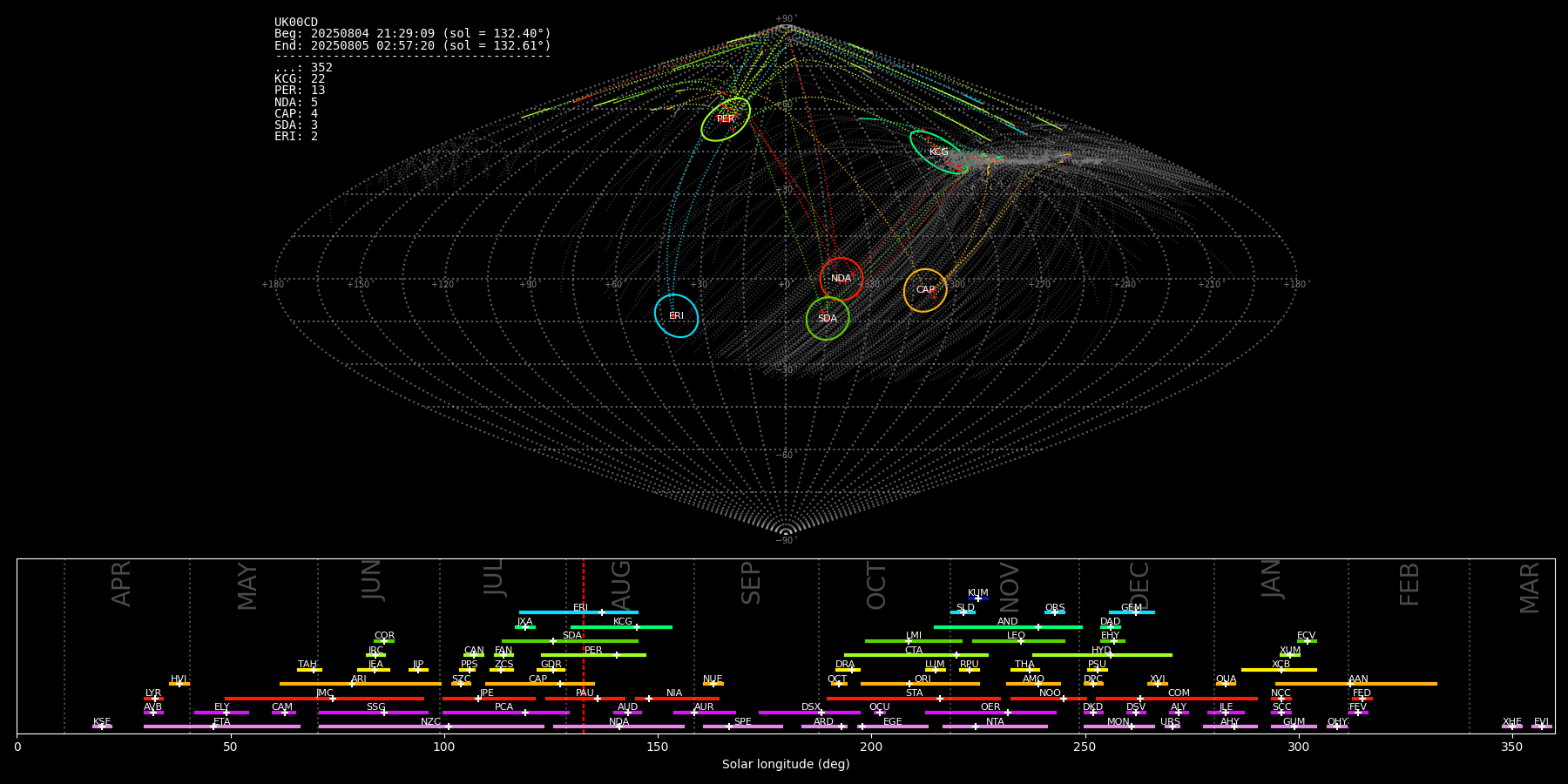The width and height of the screenshot is (1568, 784).
Task: Click the URS bar in the timeline
Action: 1173,727
